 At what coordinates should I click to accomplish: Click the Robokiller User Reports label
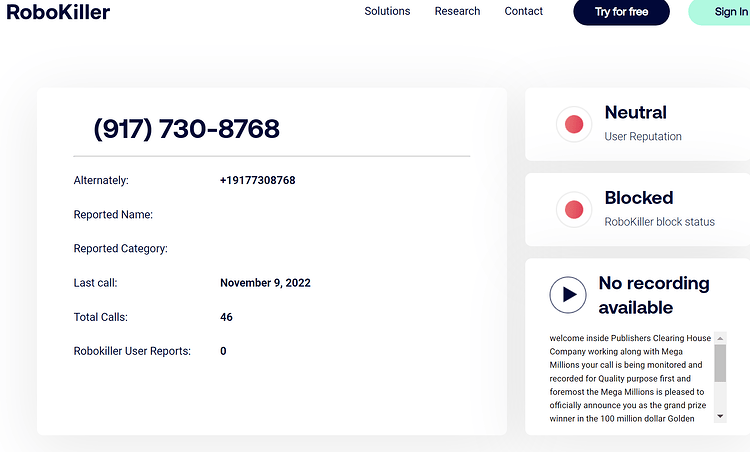coord(132,351)
